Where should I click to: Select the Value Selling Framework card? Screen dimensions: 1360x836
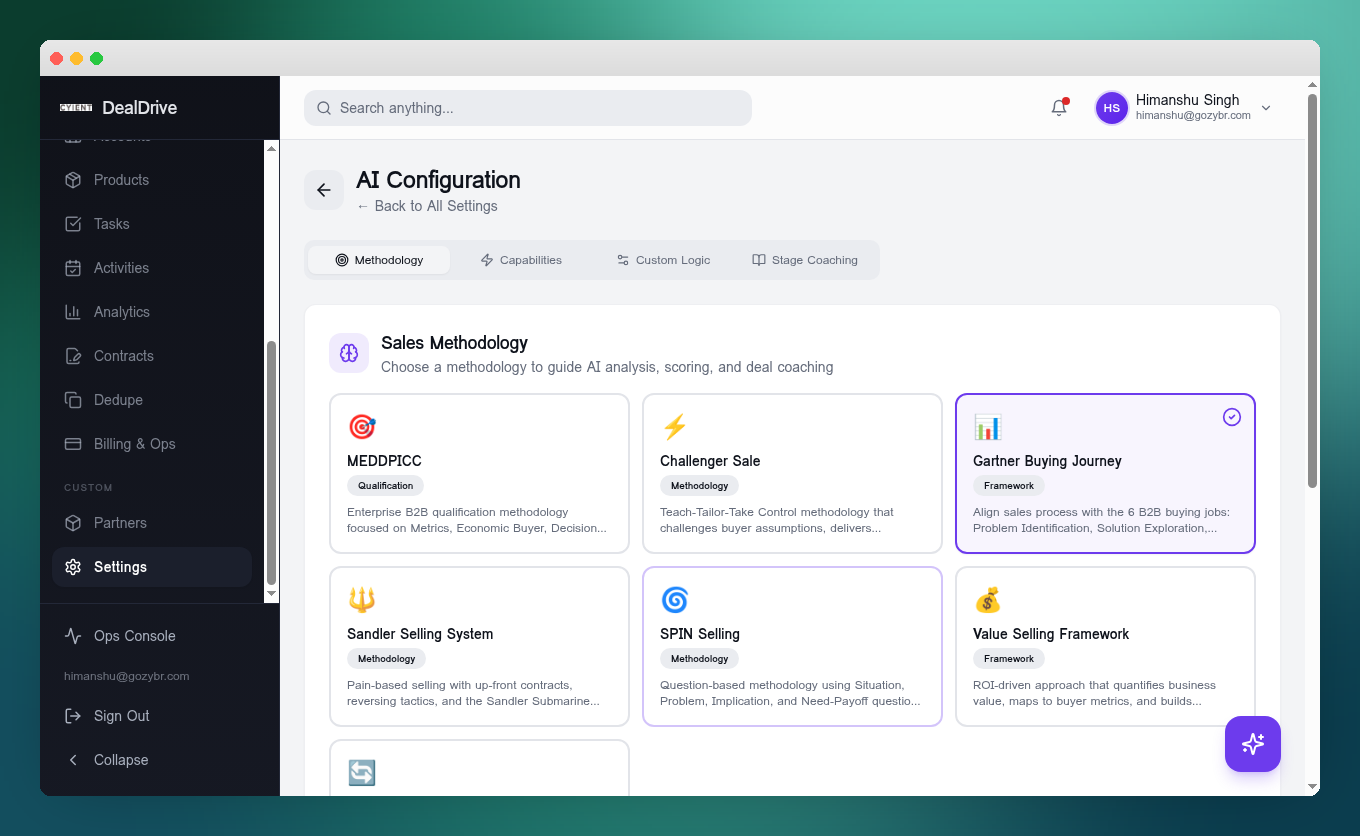(1105, 646)
